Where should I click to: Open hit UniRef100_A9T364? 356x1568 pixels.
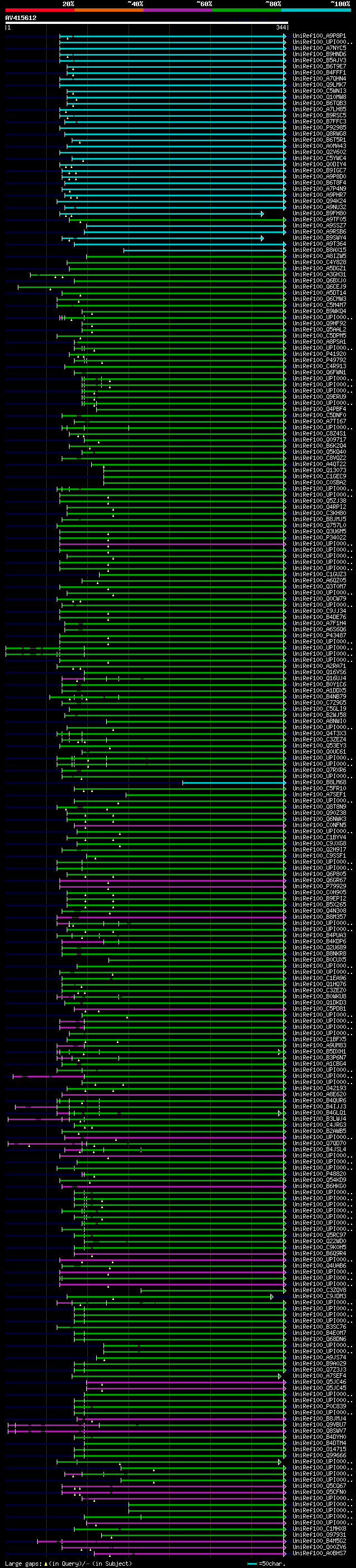click(319, 244)
